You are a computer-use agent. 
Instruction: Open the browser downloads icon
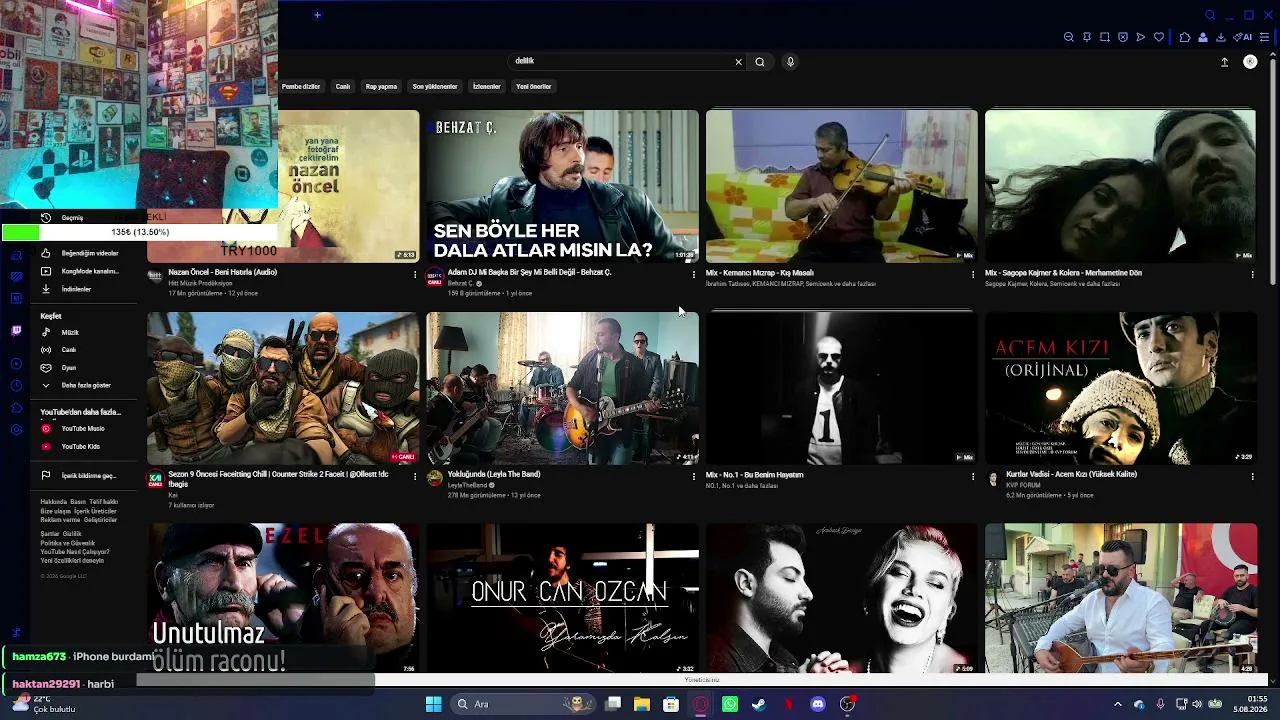point(1221,37)
